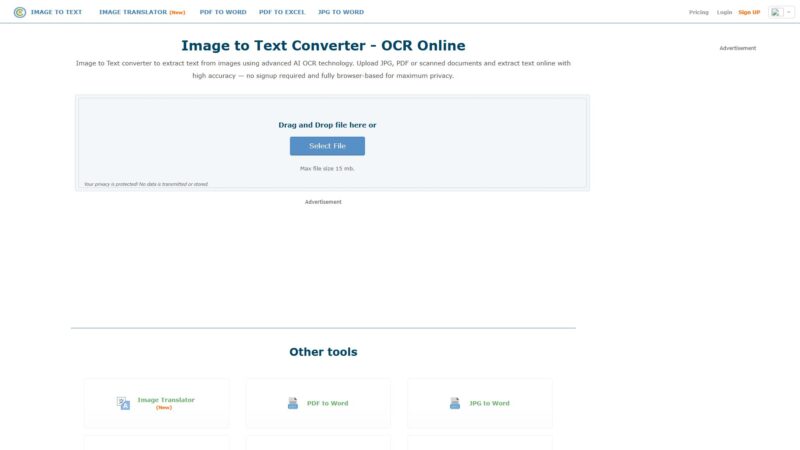Click the Image to Text Converter heading

tap(323, 45)
